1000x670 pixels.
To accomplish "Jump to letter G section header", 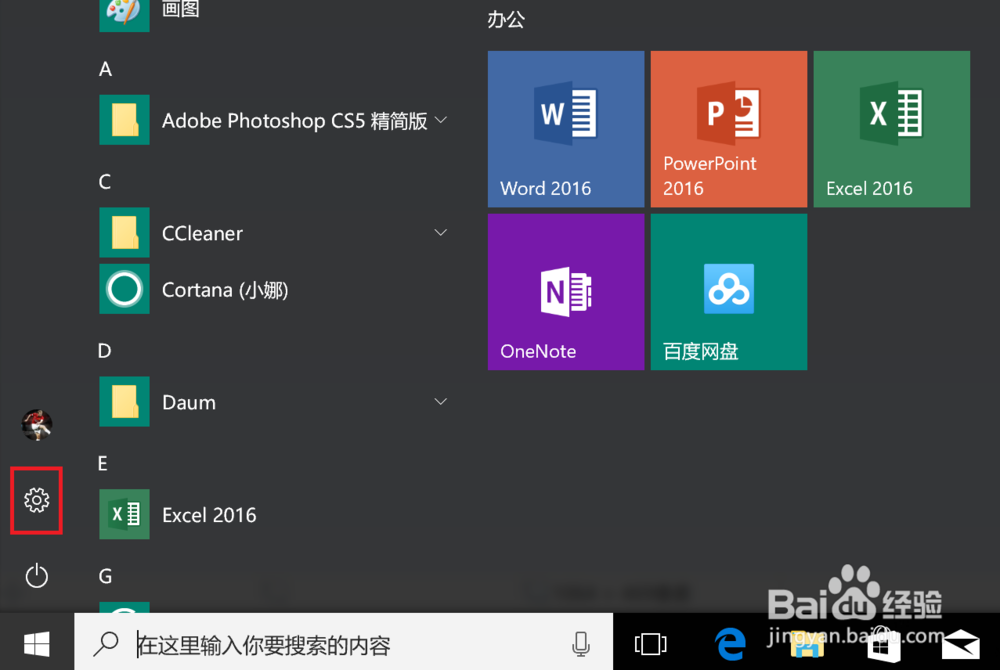I will (x=105, y=576).
